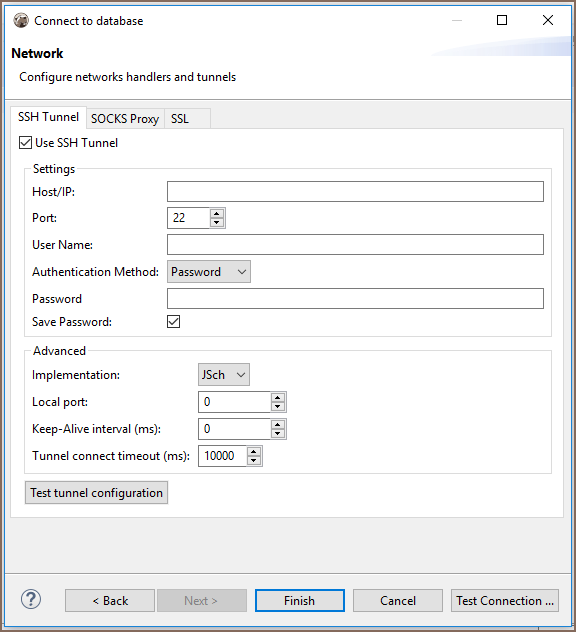Click Test tunnel configuration button
Viewport: 576px width, 632px height.
(x=96, y=493)
